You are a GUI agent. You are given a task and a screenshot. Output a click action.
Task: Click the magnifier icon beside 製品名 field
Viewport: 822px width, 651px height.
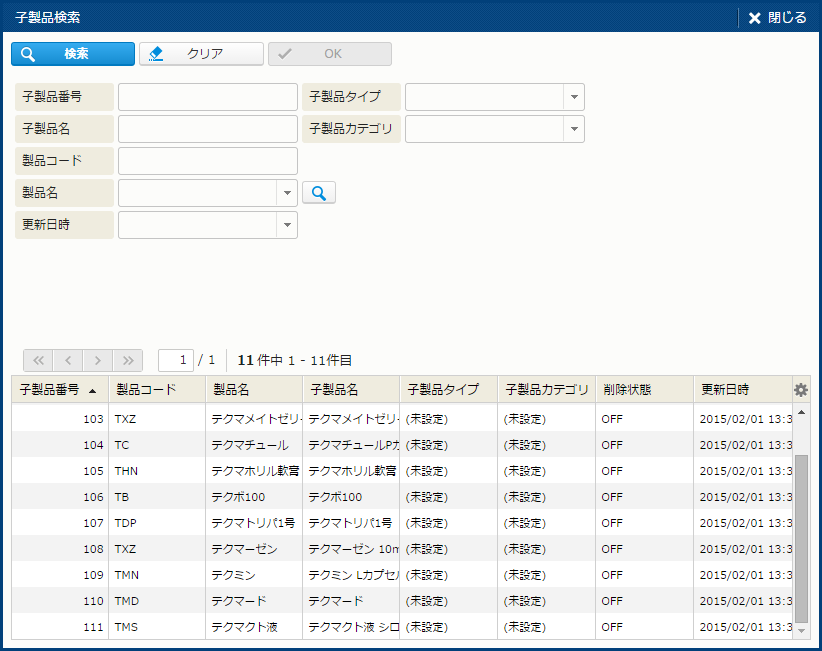coord(319,193)
